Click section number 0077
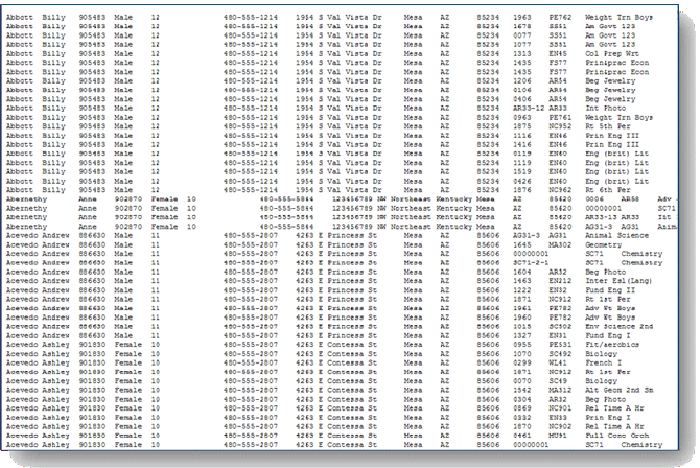The width and height of the screenshot is (700, 468). [x=522, y=35]
